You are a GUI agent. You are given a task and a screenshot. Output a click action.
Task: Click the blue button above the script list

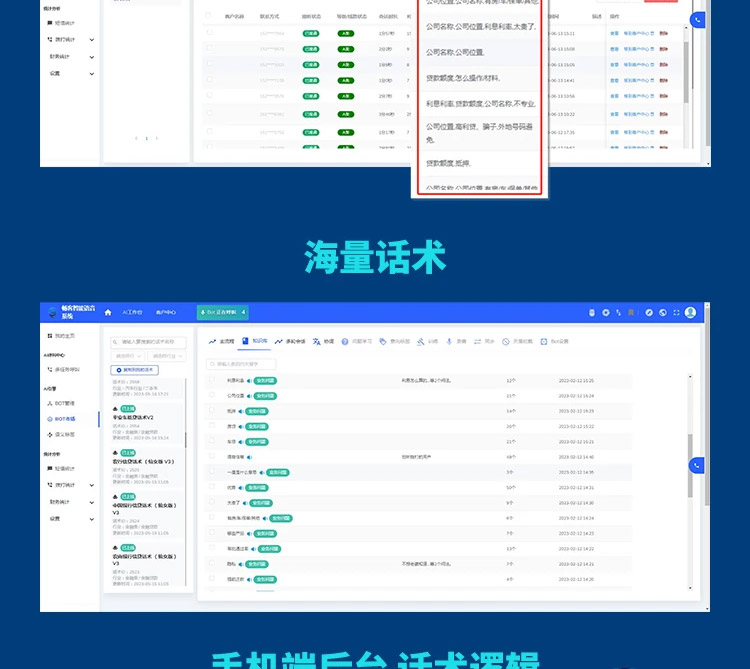(x=135, y=370)
